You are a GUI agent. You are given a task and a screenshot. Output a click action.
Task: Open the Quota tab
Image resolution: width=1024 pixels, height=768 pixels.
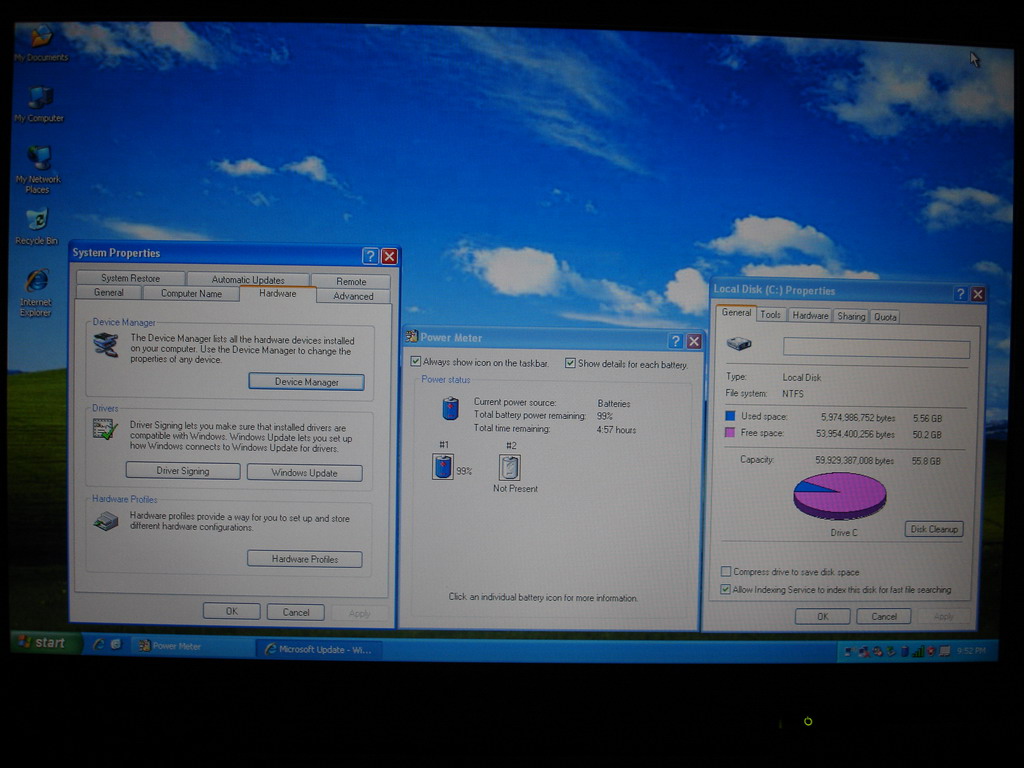pos(886,317)
